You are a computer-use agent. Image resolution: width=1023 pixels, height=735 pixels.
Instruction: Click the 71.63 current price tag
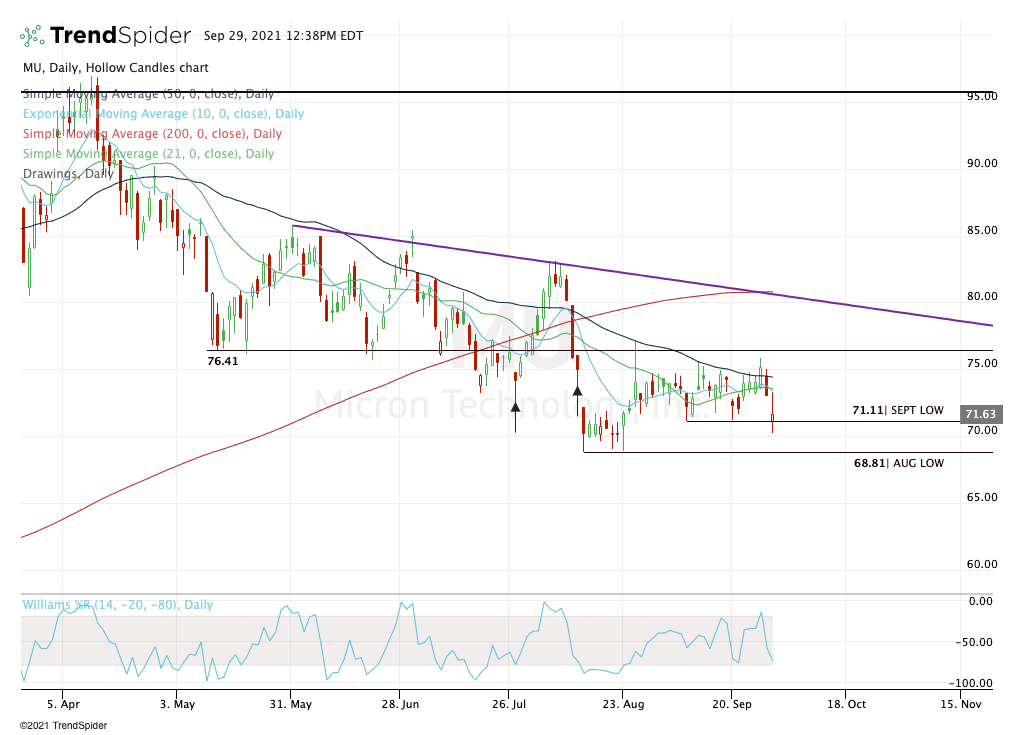point(981,414)
